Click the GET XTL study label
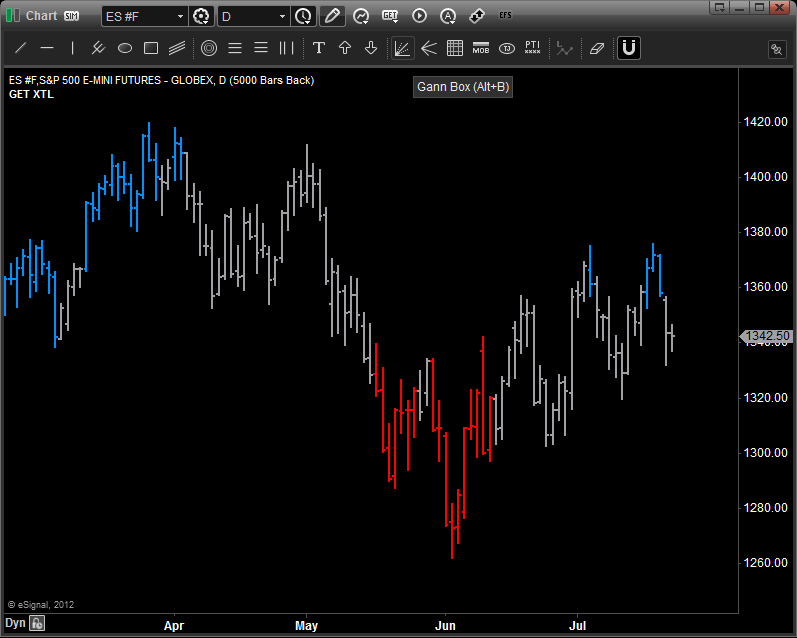 coord(31,95)
